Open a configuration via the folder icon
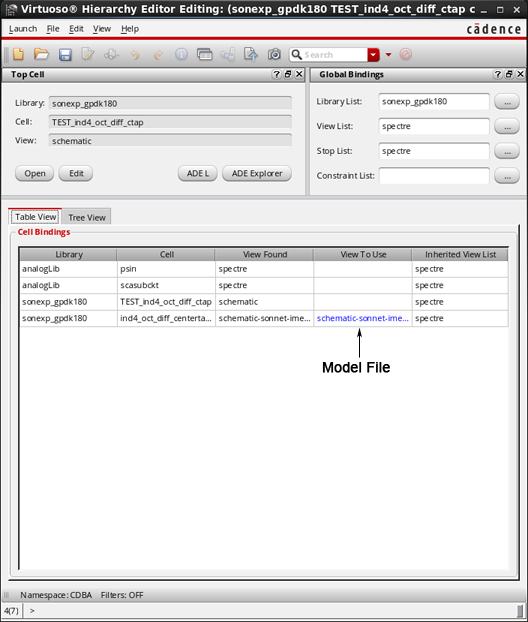The image size is (528, 622). (x=41, y=54)
